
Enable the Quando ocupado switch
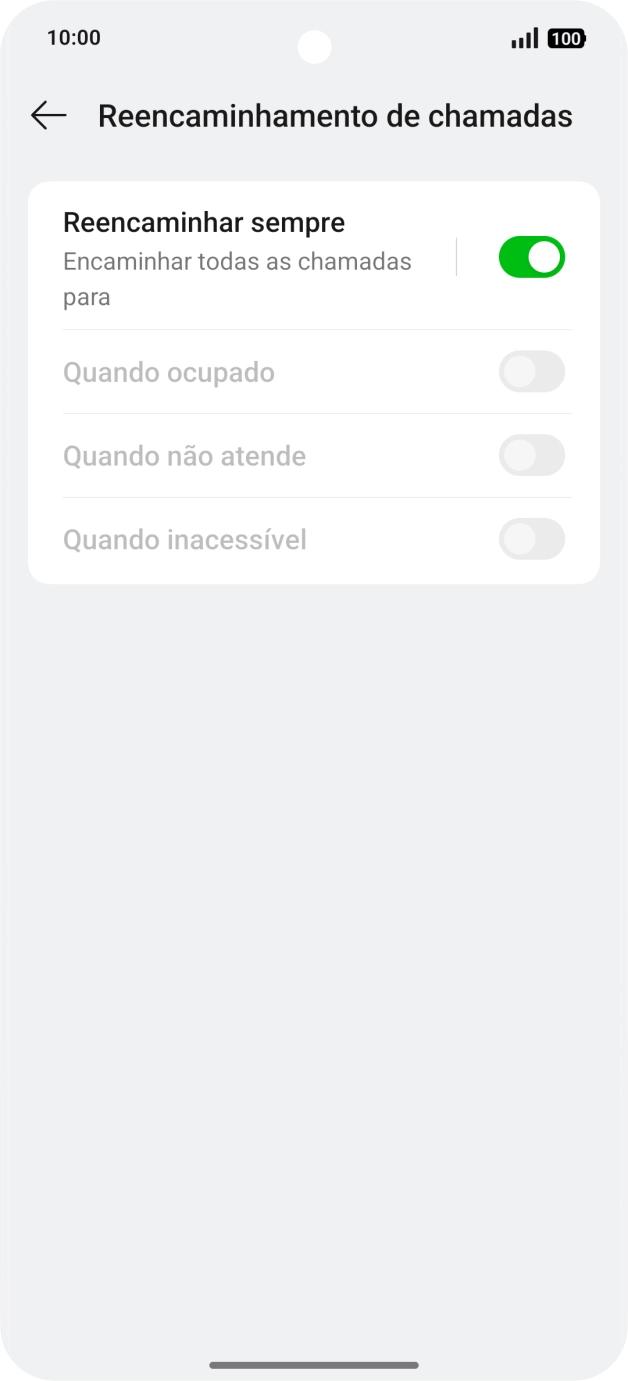click(531, 372)
